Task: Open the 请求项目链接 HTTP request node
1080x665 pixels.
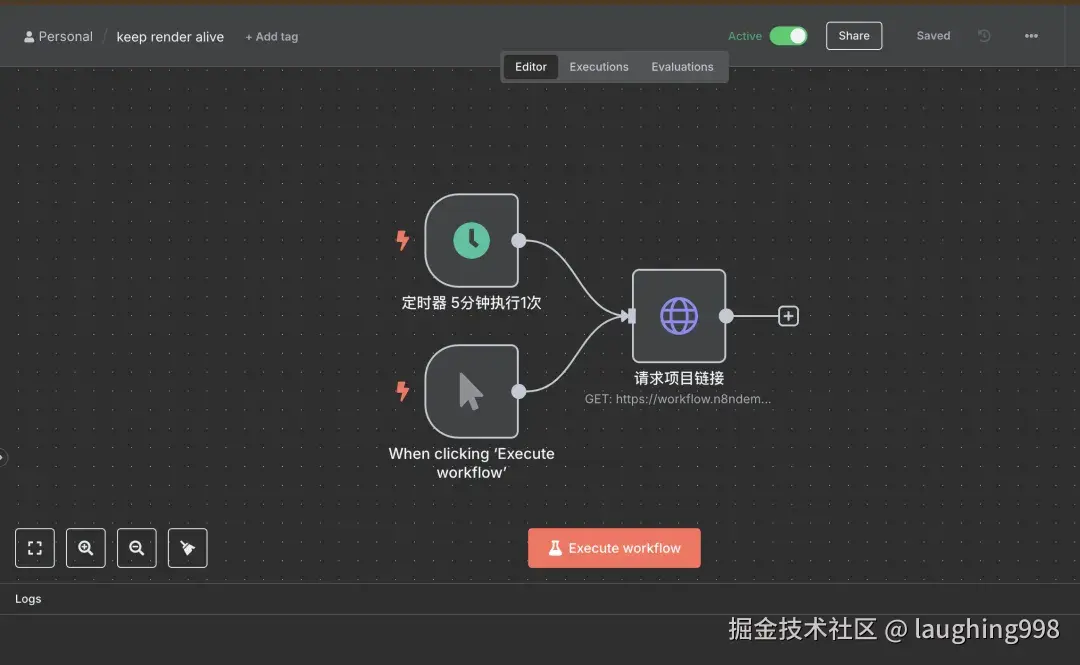Action: tap(679, 316)
